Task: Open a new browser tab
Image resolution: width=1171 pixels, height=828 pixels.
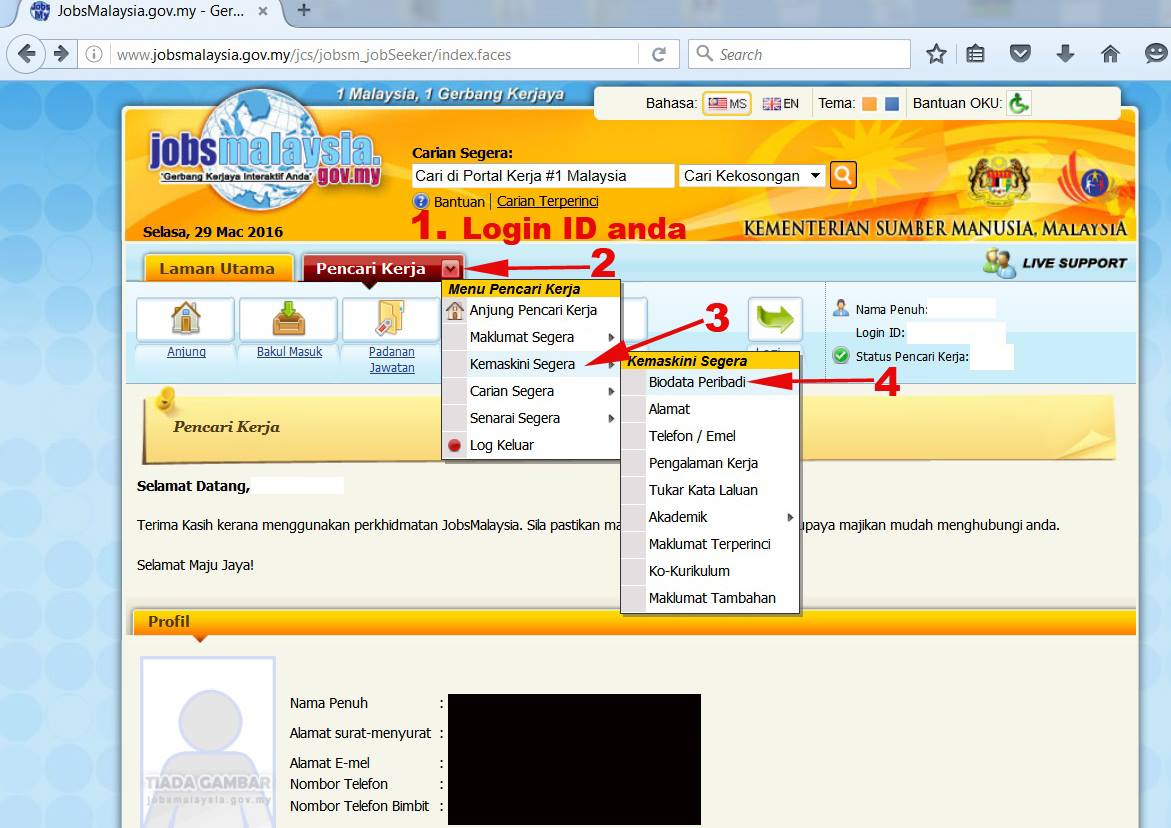Action: pos(303,10)
